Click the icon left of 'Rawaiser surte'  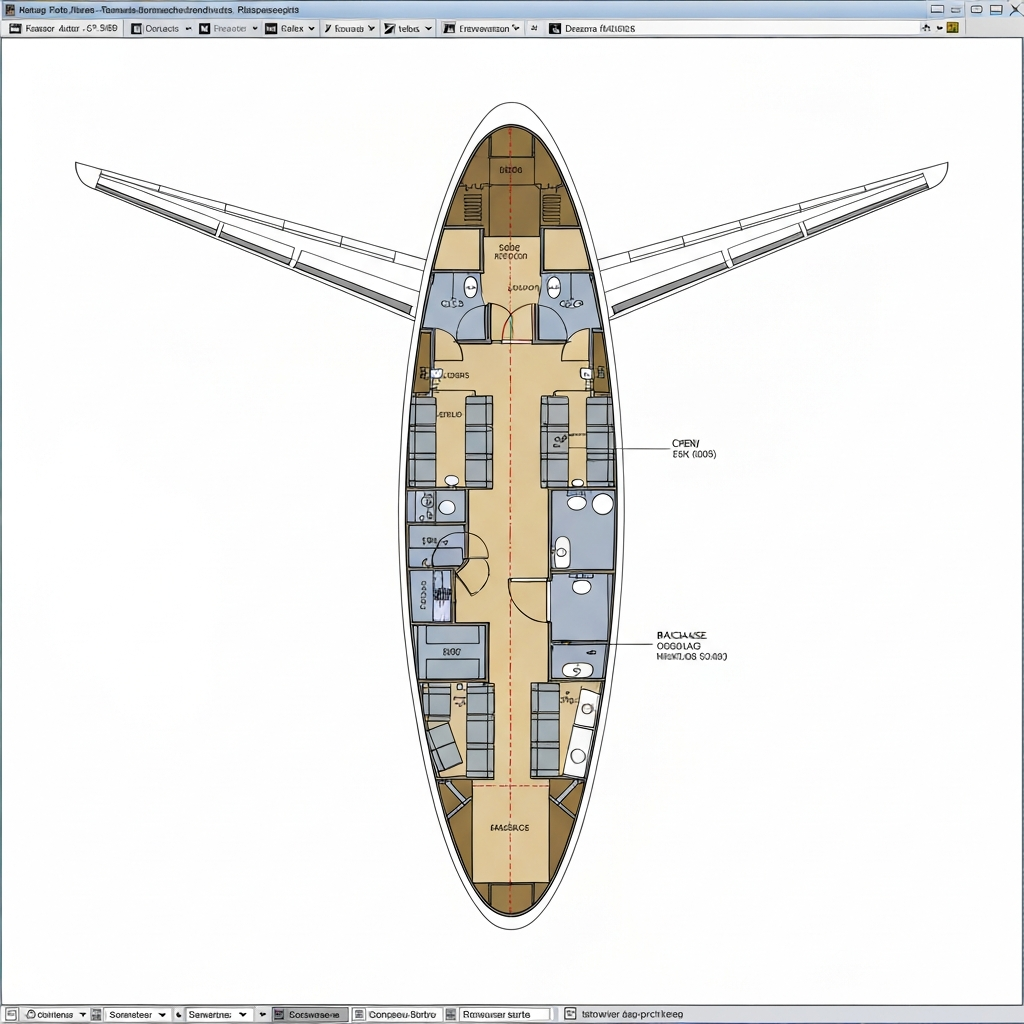point(450,1014)
